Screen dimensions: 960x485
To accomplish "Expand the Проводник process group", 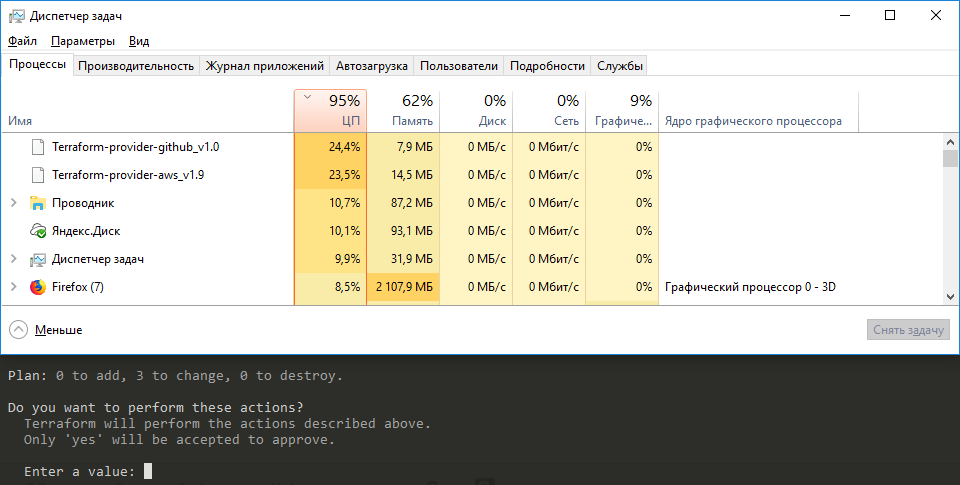I will [x=13, y=203].
